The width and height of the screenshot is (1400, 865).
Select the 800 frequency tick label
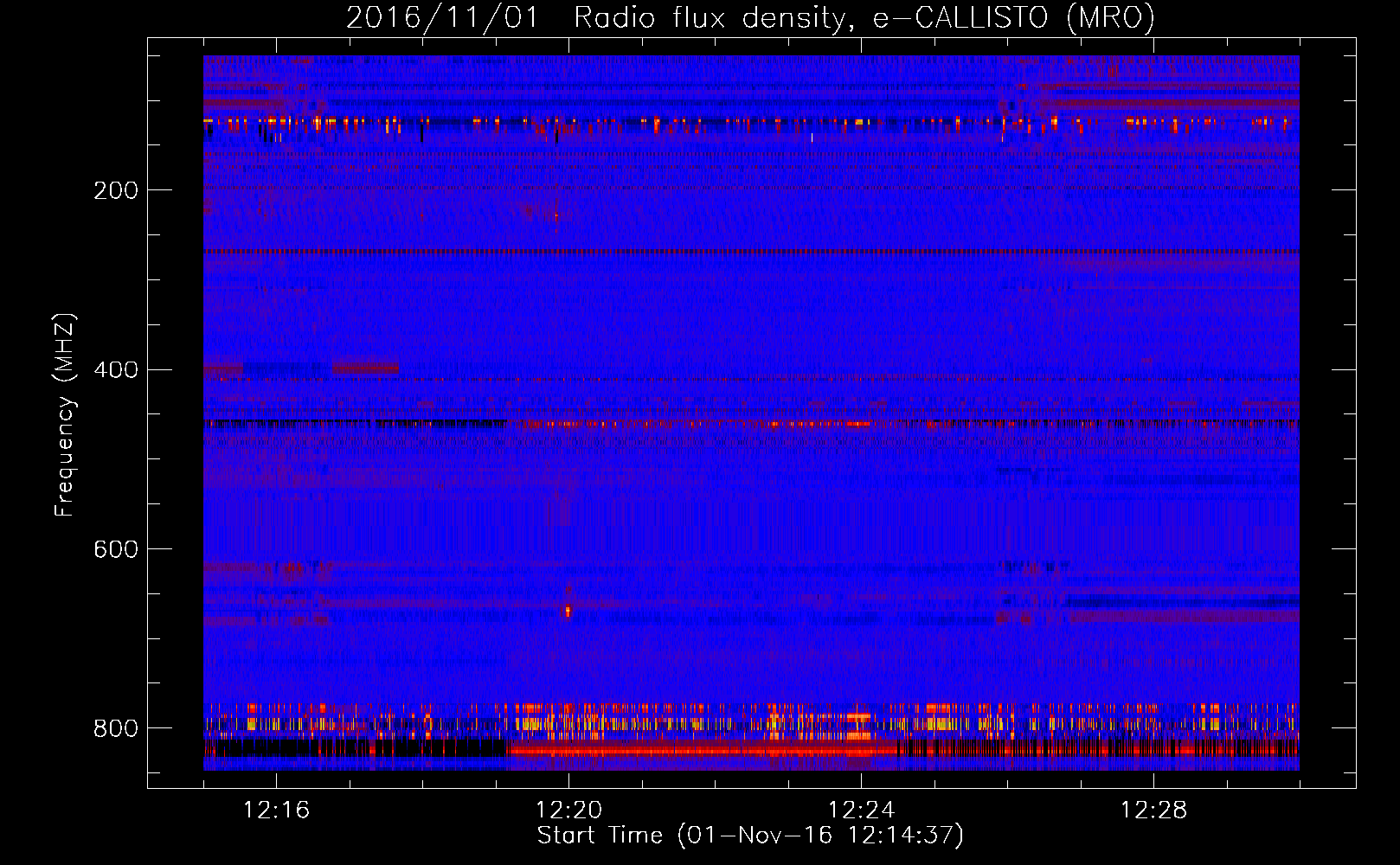(115, 728)
